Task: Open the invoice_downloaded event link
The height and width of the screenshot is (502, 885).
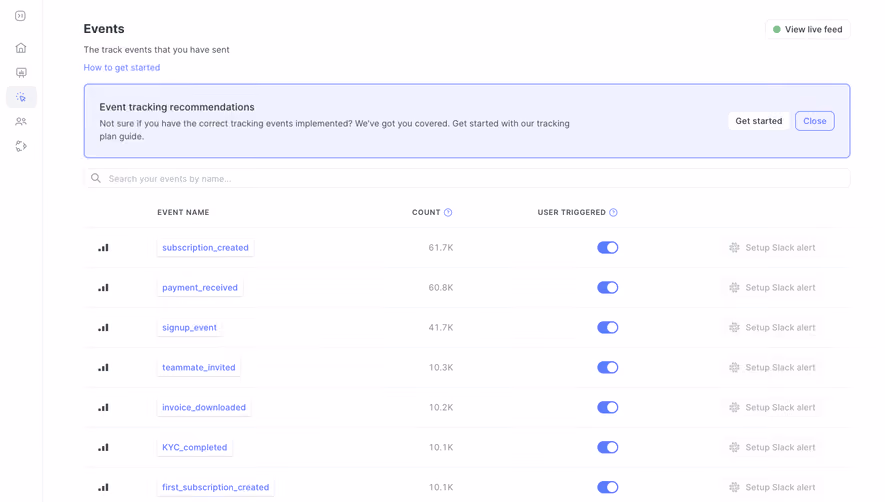Action: coord(204,407)
